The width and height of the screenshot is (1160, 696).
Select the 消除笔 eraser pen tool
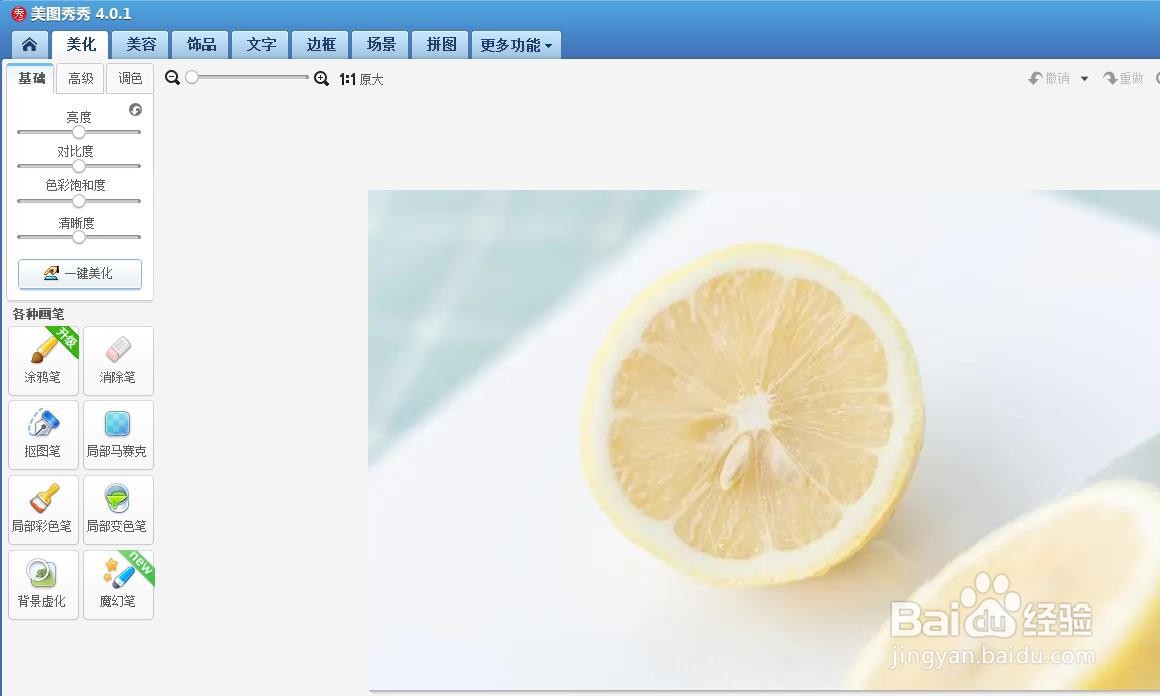pyautogui.click(x=118, y=360)
